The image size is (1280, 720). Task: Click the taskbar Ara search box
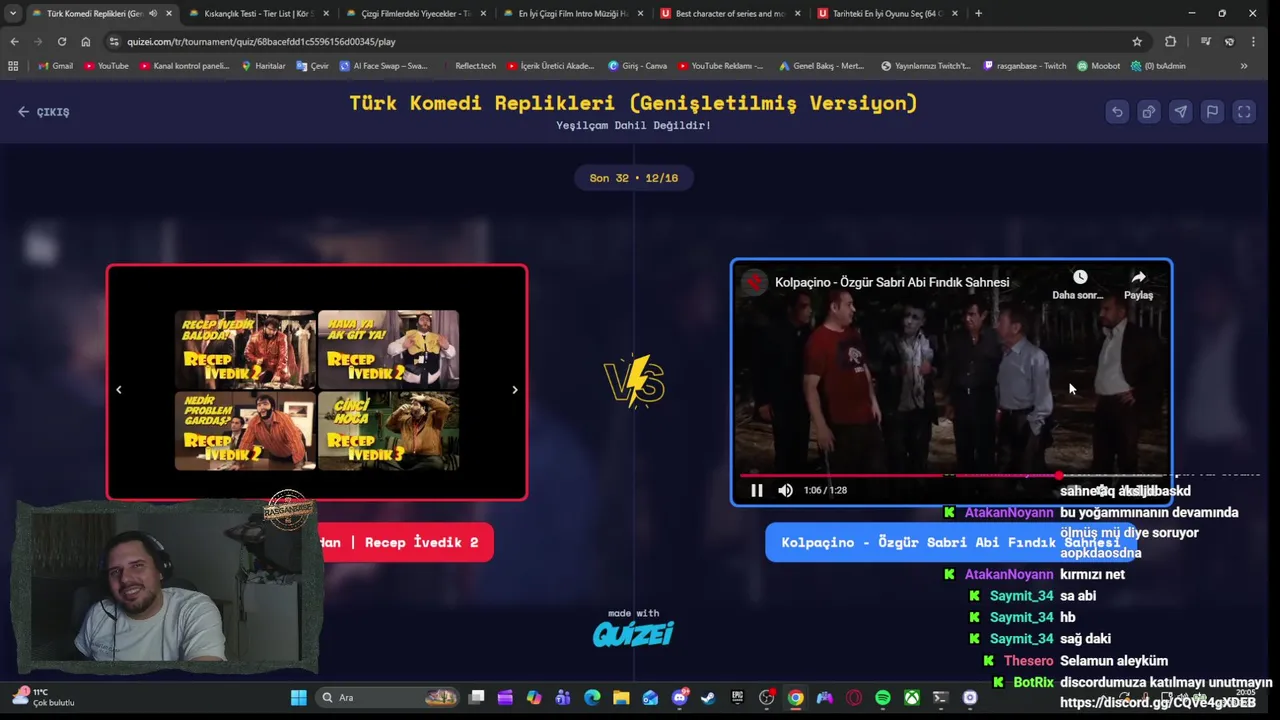pos(389,698)
